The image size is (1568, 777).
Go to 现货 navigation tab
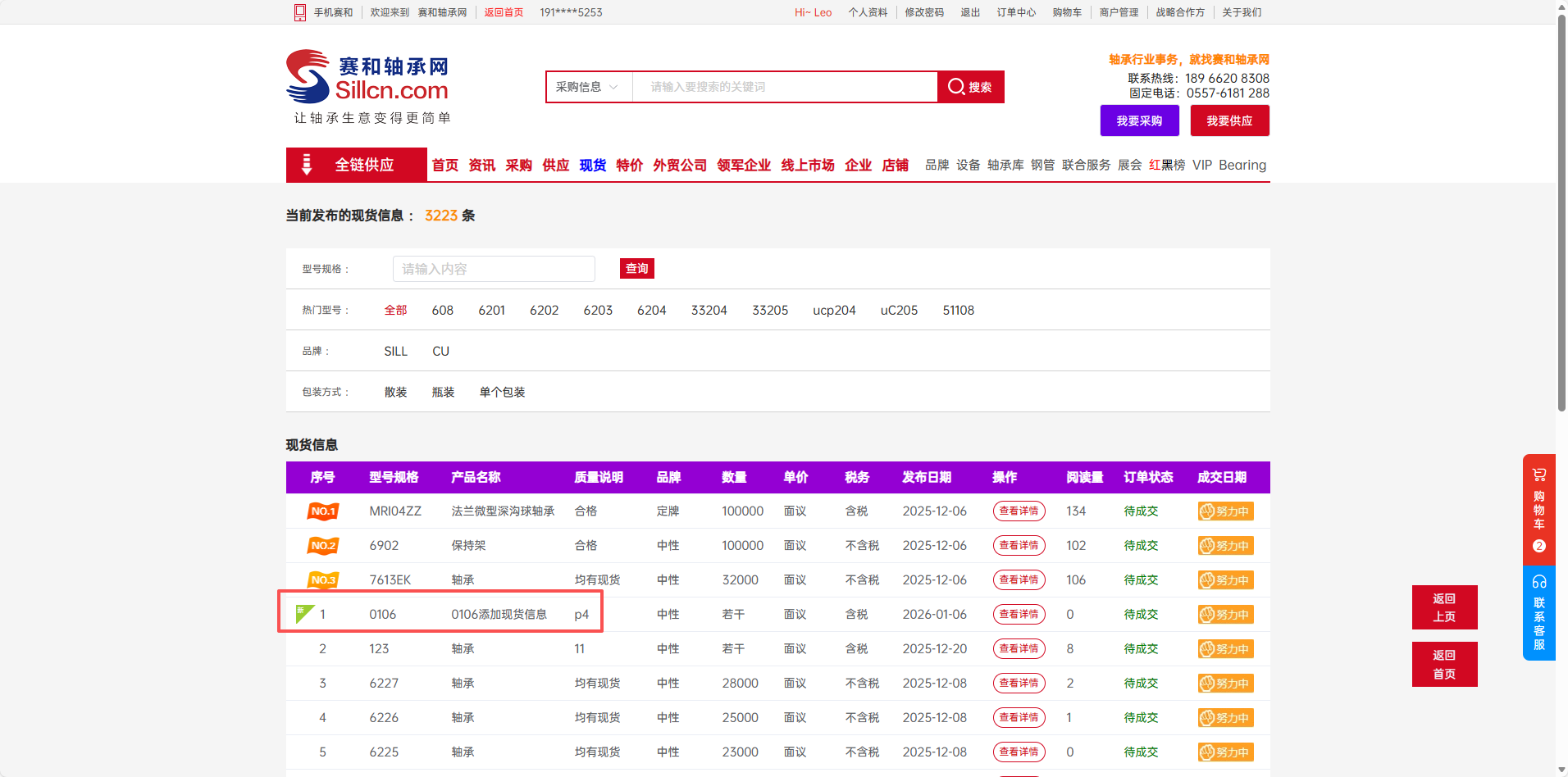click(x=592, y=166)
